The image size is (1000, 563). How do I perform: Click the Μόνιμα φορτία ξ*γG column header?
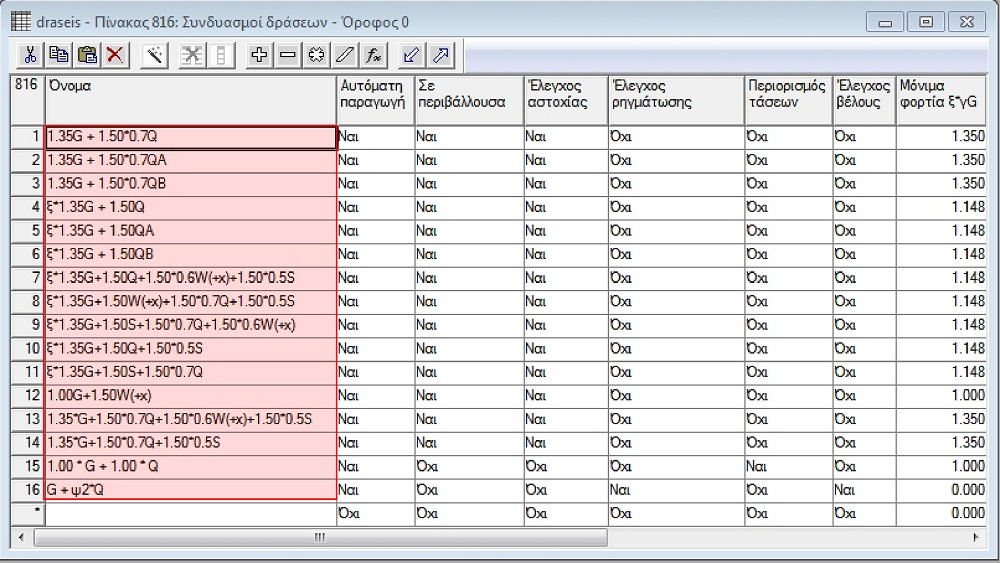coord(941,100)
